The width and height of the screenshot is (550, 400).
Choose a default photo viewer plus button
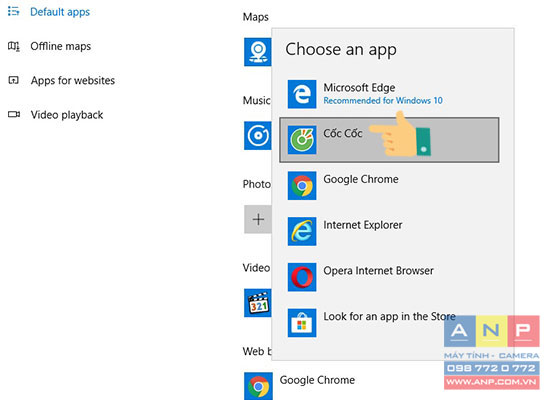(x=258, y=219)
